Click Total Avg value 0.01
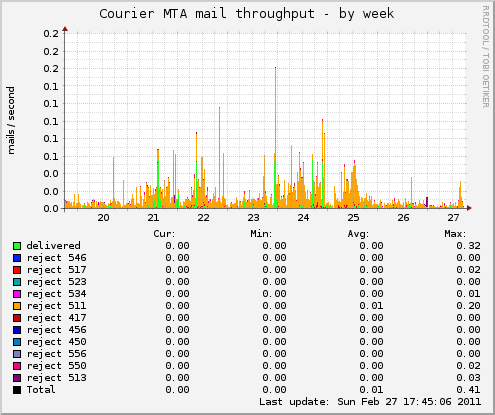The image size is (495, 415). [371, 390]
